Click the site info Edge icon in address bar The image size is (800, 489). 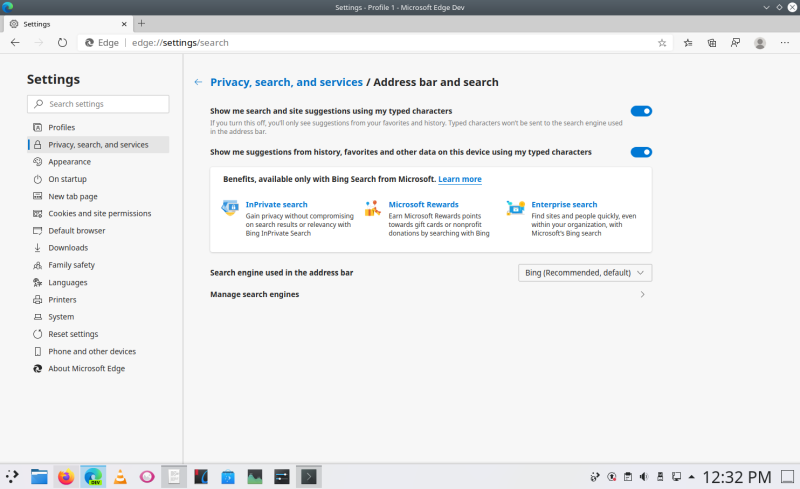coord(89,43)
